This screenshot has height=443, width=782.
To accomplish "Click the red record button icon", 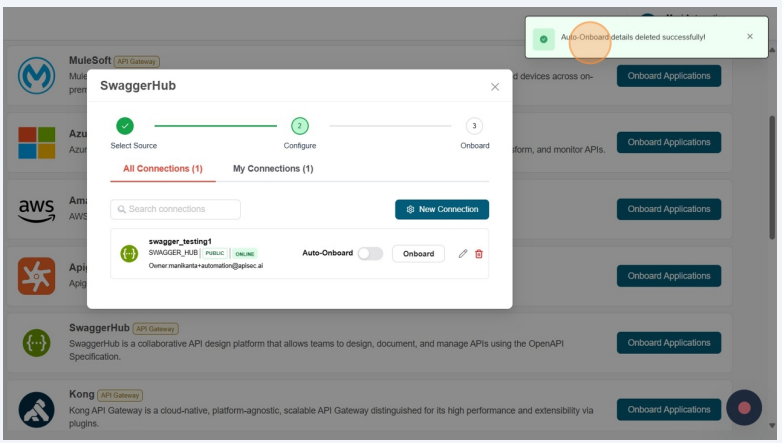I will (744, 407).
